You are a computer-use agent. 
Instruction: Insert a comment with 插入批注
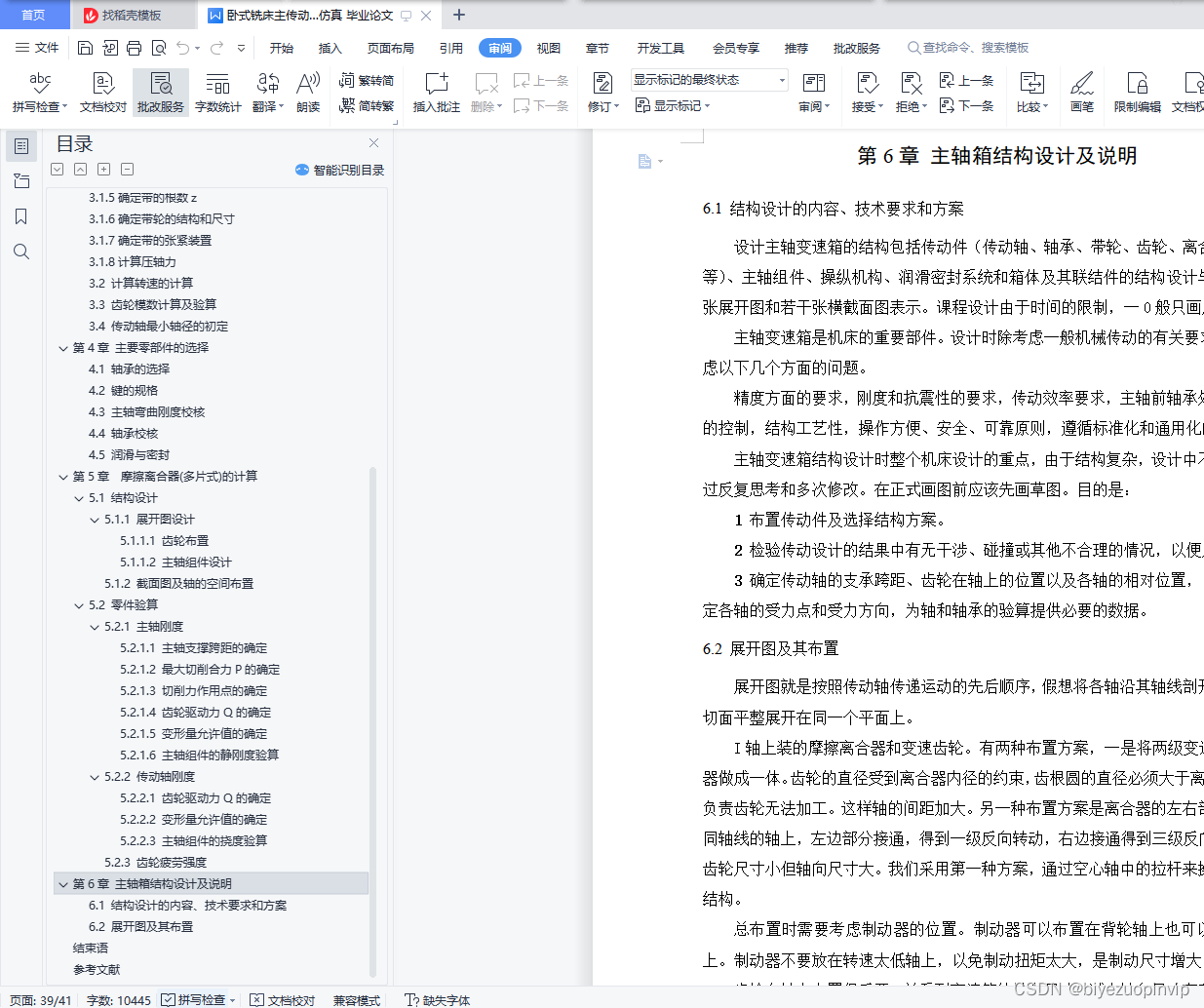(436, 93)
